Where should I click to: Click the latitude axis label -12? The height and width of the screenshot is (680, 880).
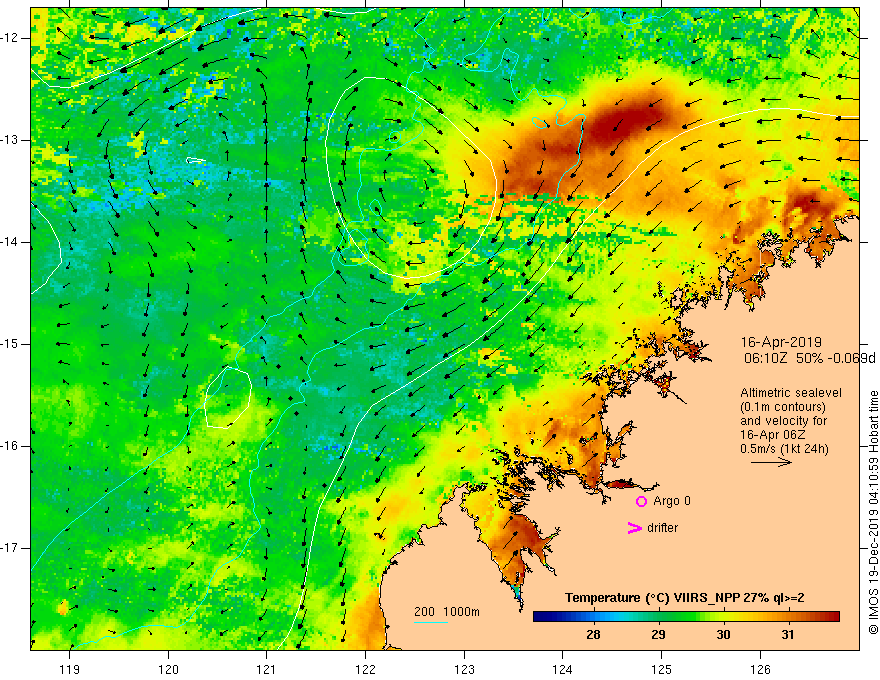(11, 38)
